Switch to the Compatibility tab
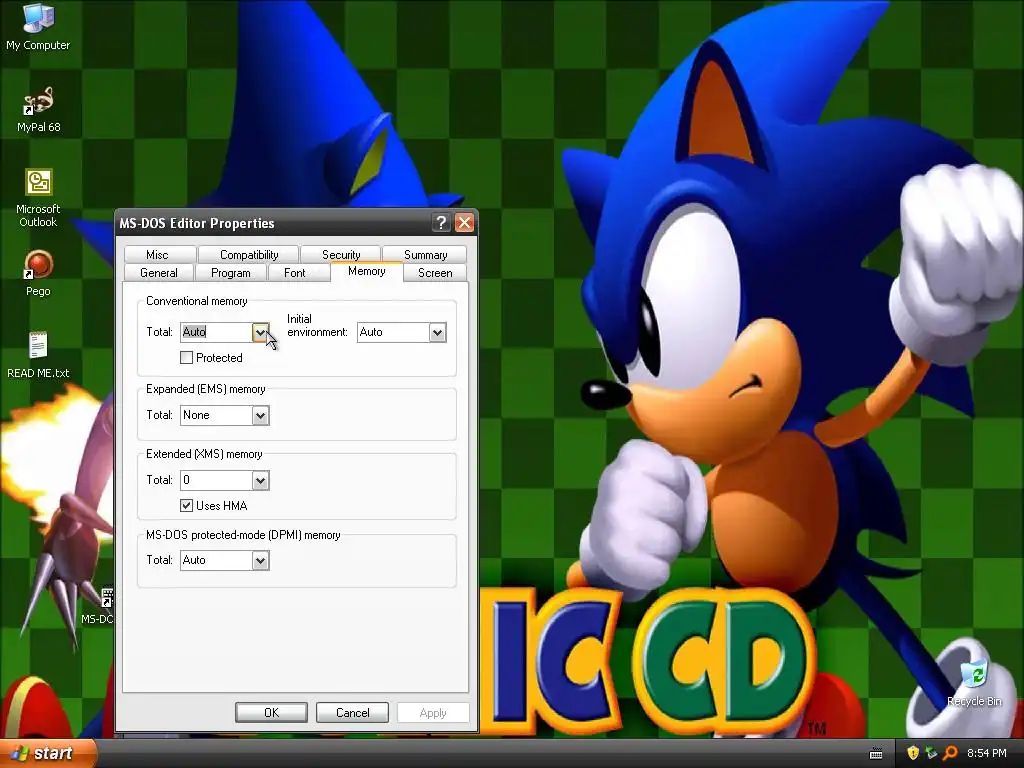Screen dimensions: 1024x768 (x=249, y=255)
